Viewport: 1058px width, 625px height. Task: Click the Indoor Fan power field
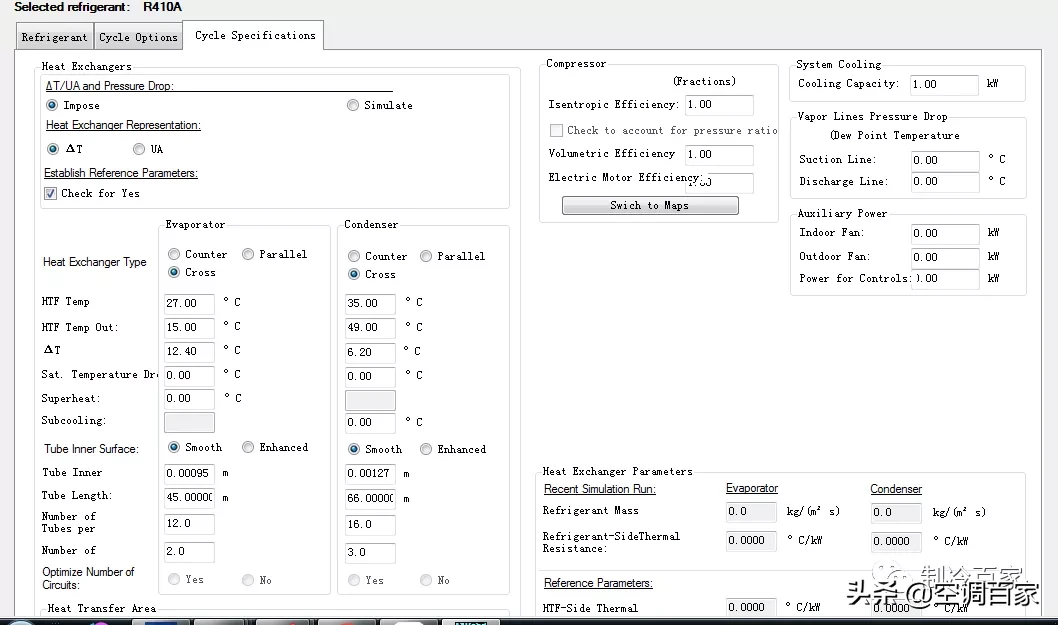[x=943, y=233]
